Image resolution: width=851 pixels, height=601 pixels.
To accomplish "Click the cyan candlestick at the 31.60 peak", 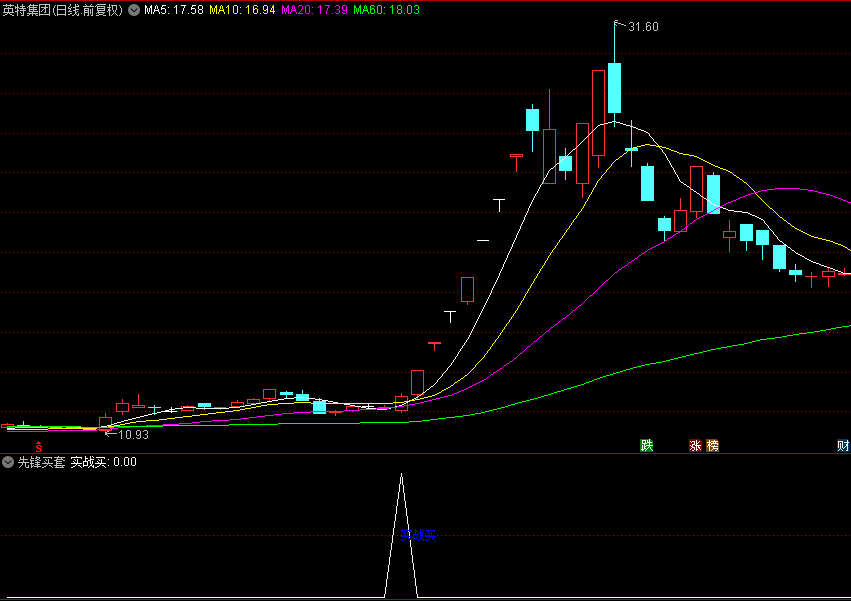I will point(614,88).
